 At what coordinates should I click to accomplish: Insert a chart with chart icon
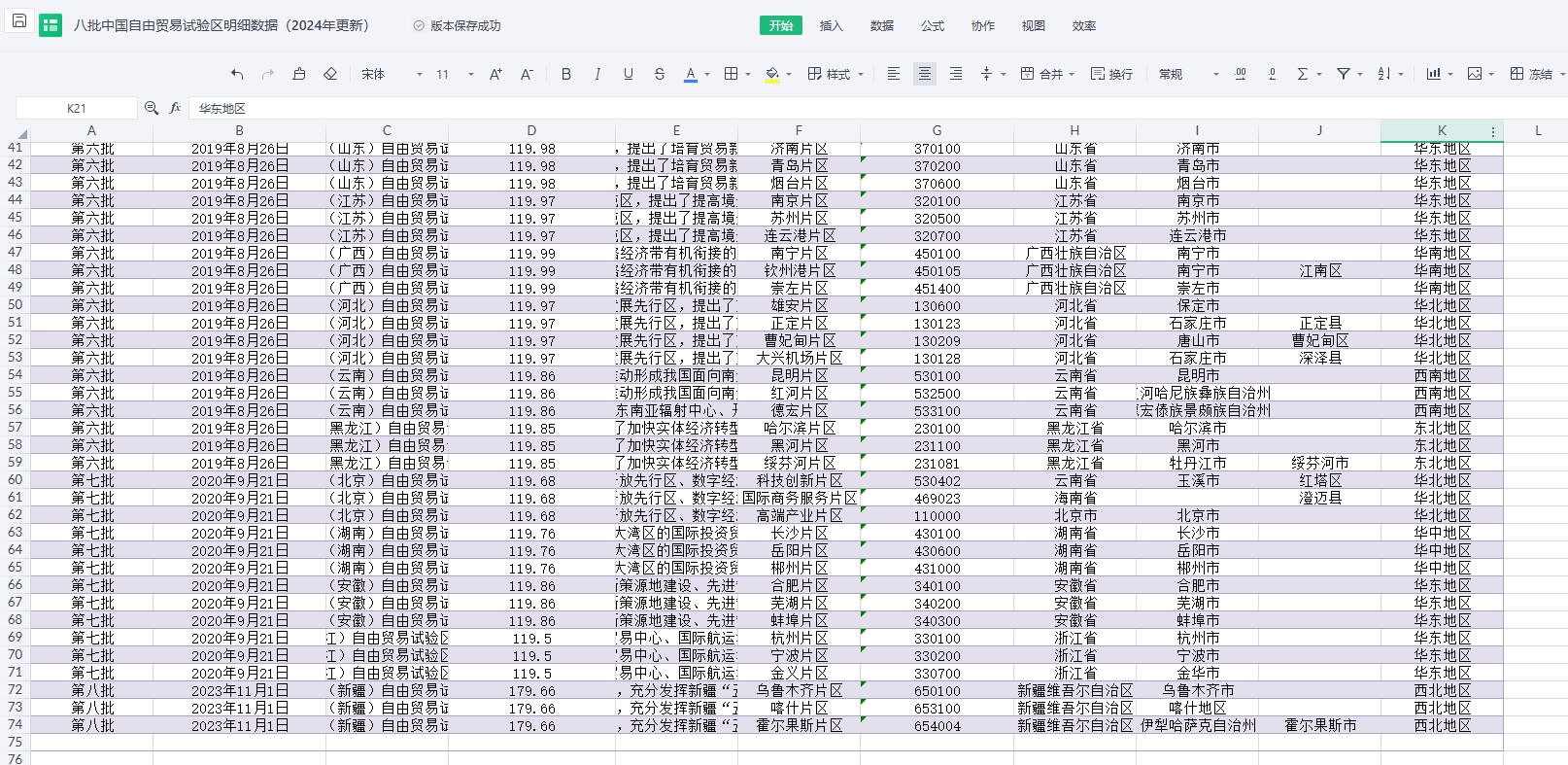(x=1434, y=74)
